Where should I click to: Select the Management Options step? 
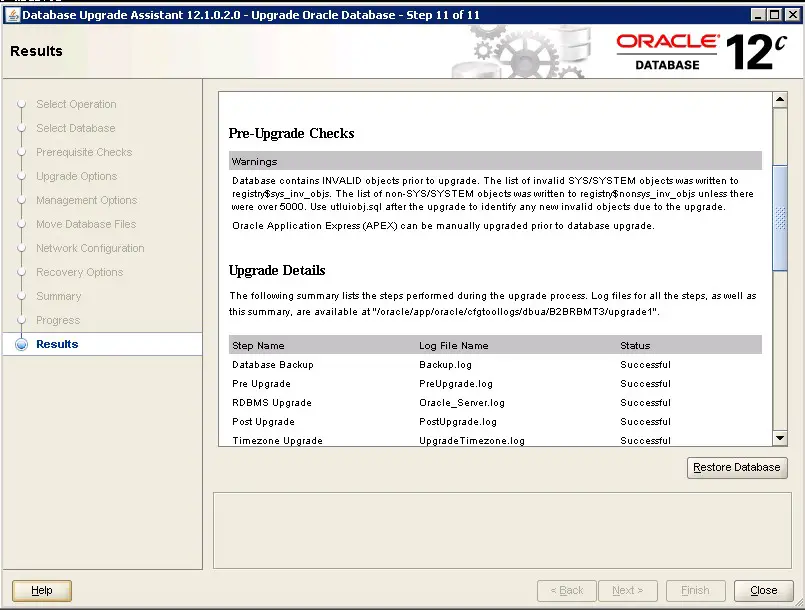86,200
